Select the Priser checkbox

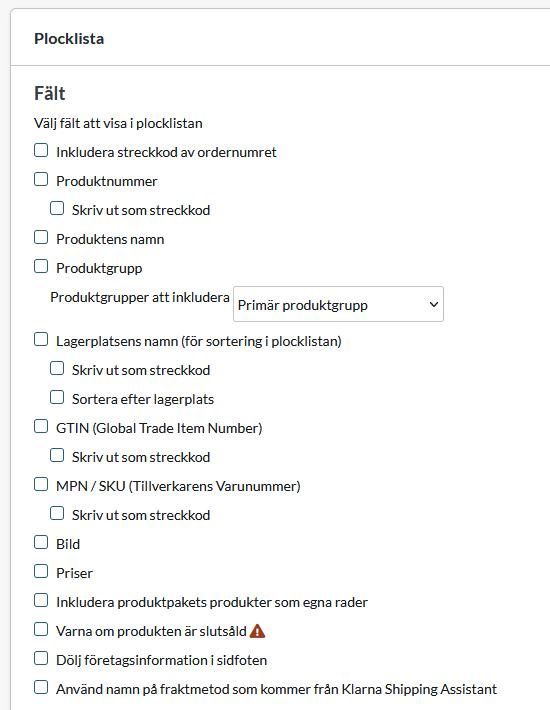[x=41, y=571]
